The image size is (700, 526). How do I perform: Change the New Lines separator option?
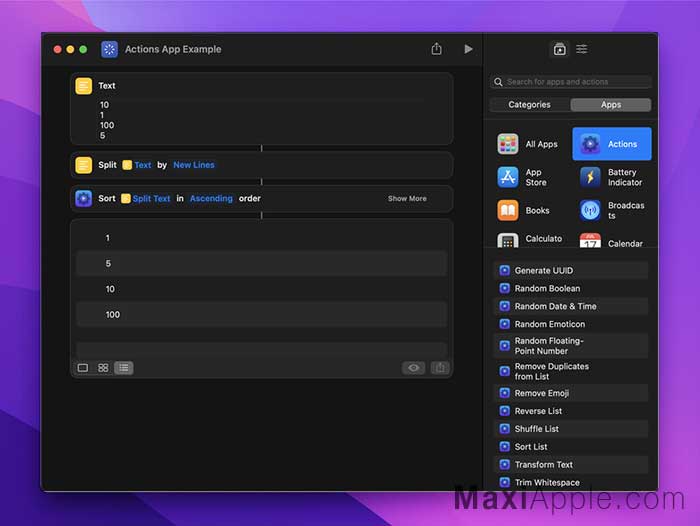click(194, 165)
